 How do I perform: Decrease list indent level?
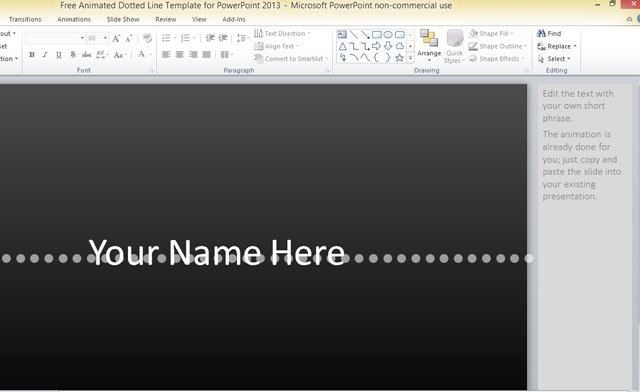210,38
